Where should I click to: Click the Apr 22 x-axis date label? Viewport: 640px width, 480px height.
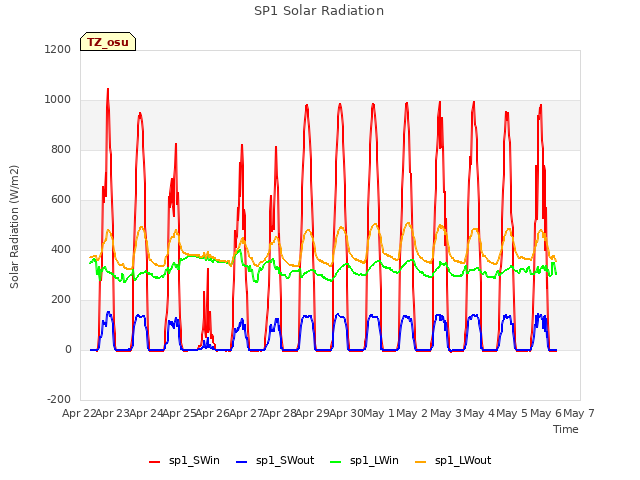pos(78,413)
